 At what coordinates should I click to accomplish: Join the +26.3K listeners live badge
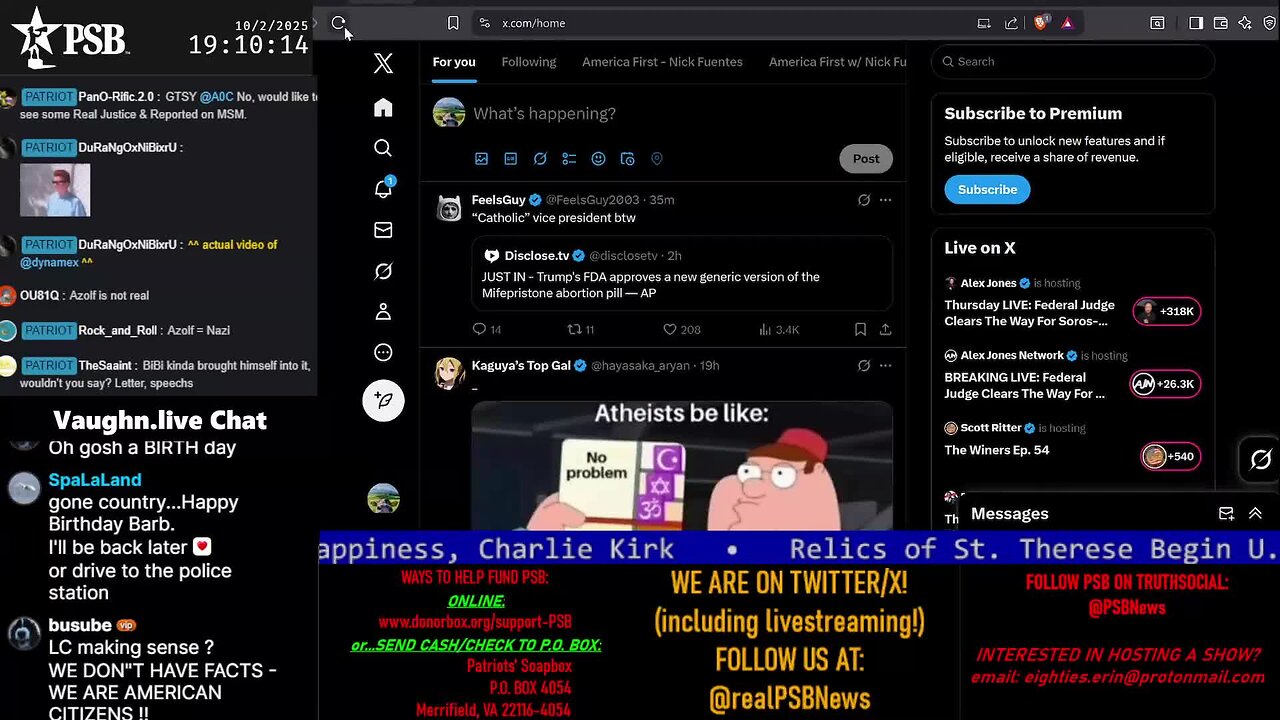click(1164, 384)
